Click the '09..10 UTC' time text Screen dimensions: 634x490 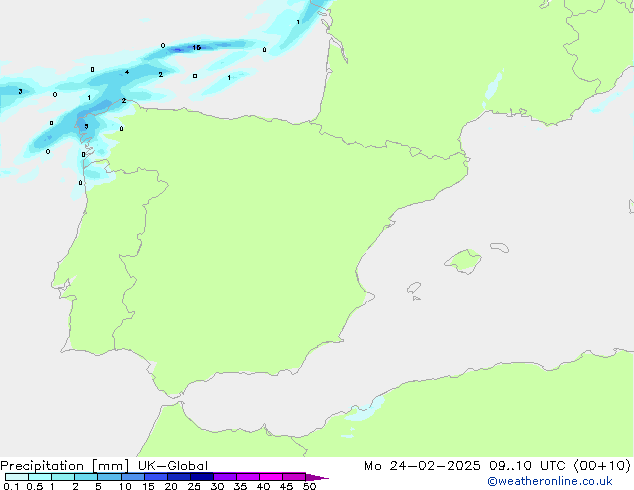(x=527, y=466)
